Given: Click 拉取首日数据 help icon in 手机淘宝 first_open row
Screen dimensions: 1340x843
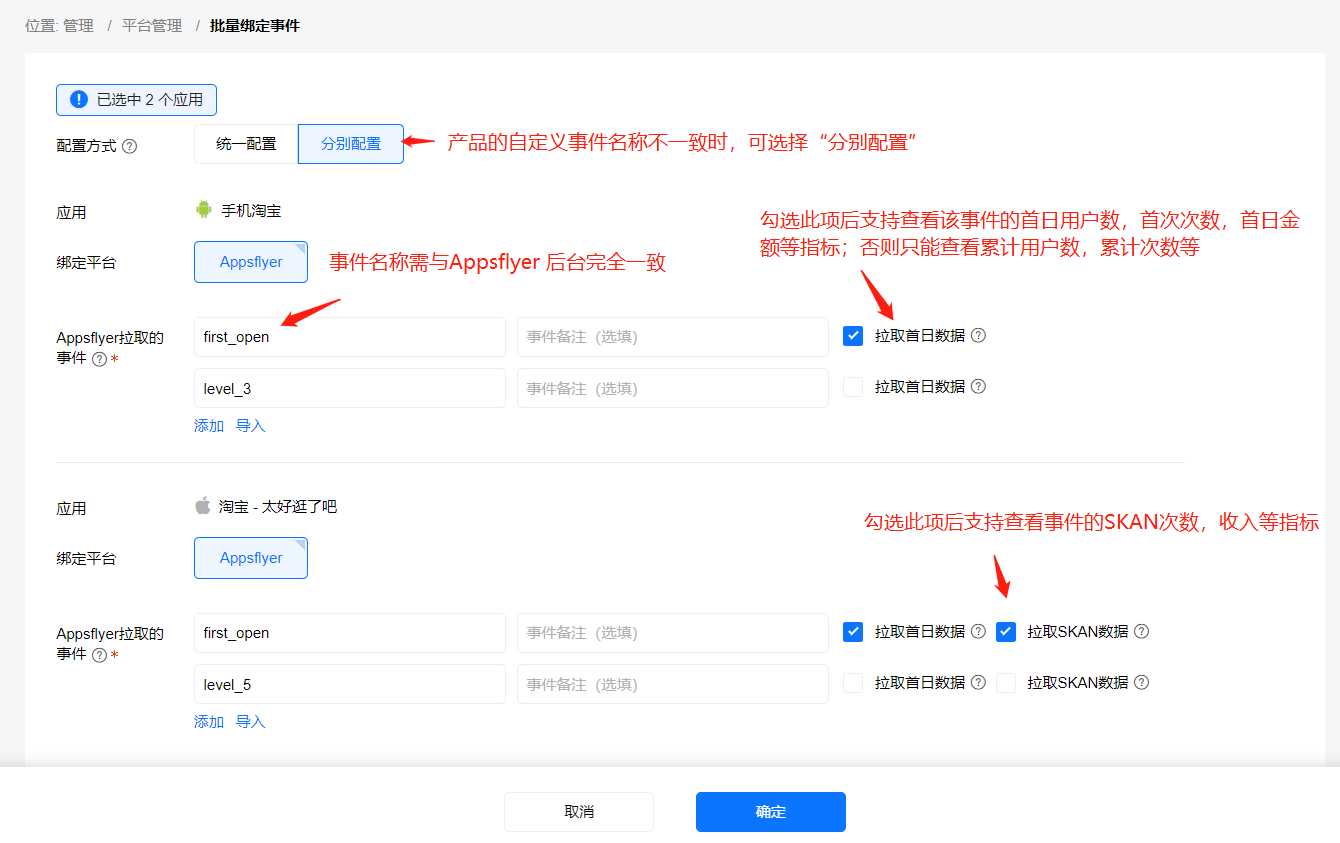Looking at the screenshot, I should pos(979,336).
